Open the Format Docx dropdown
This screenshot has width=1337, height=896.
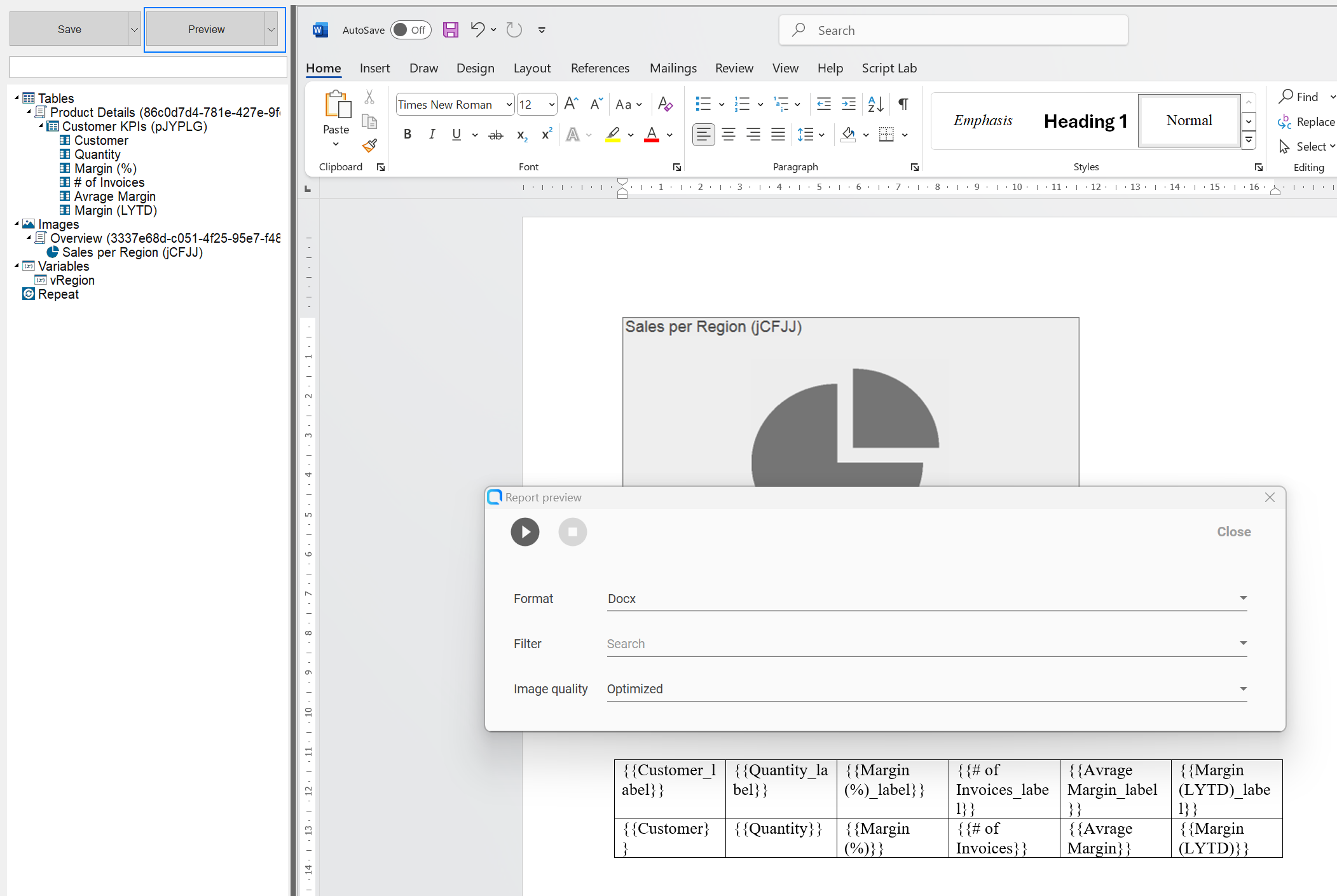pyautogui.click(x=926, y=599)
